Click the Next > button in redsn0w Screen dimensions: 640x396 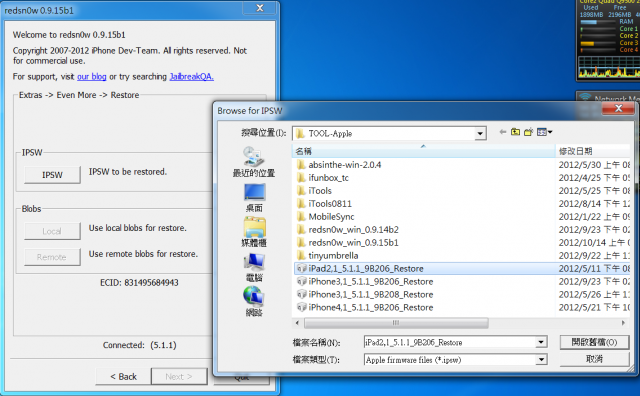[179, 376]
